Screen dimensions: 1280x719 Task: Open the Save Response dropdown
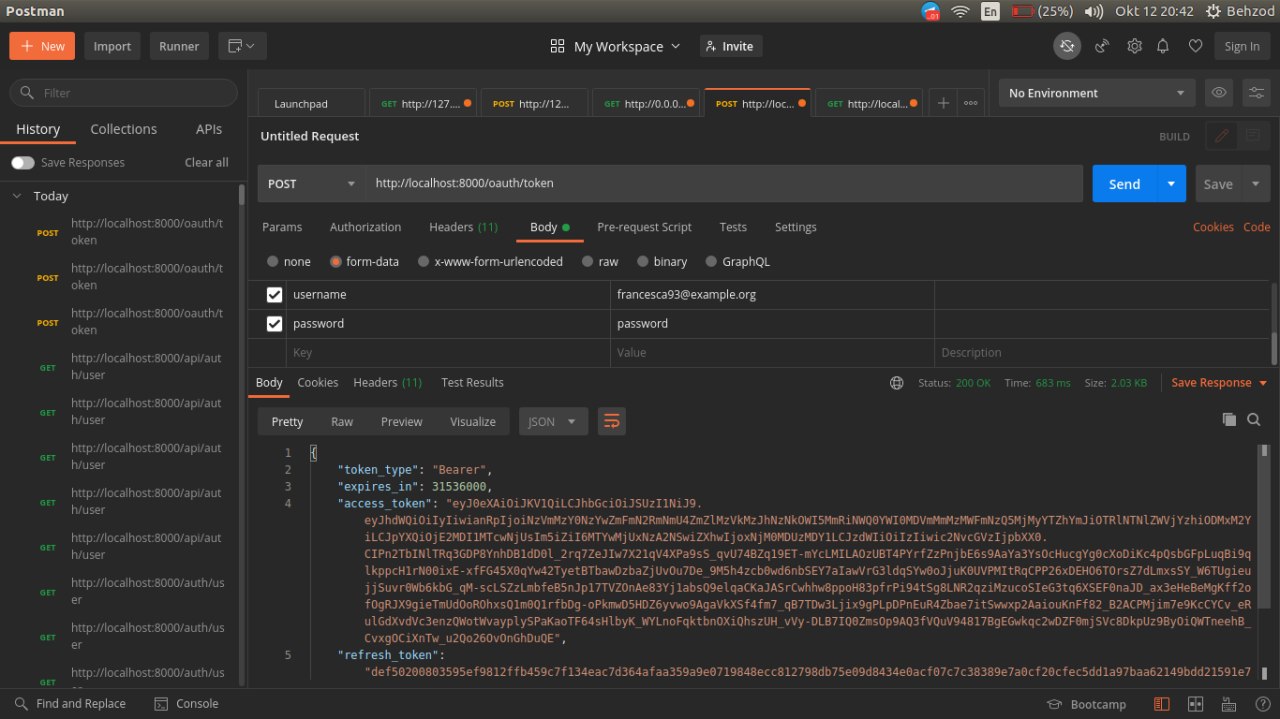point(1219,383)
